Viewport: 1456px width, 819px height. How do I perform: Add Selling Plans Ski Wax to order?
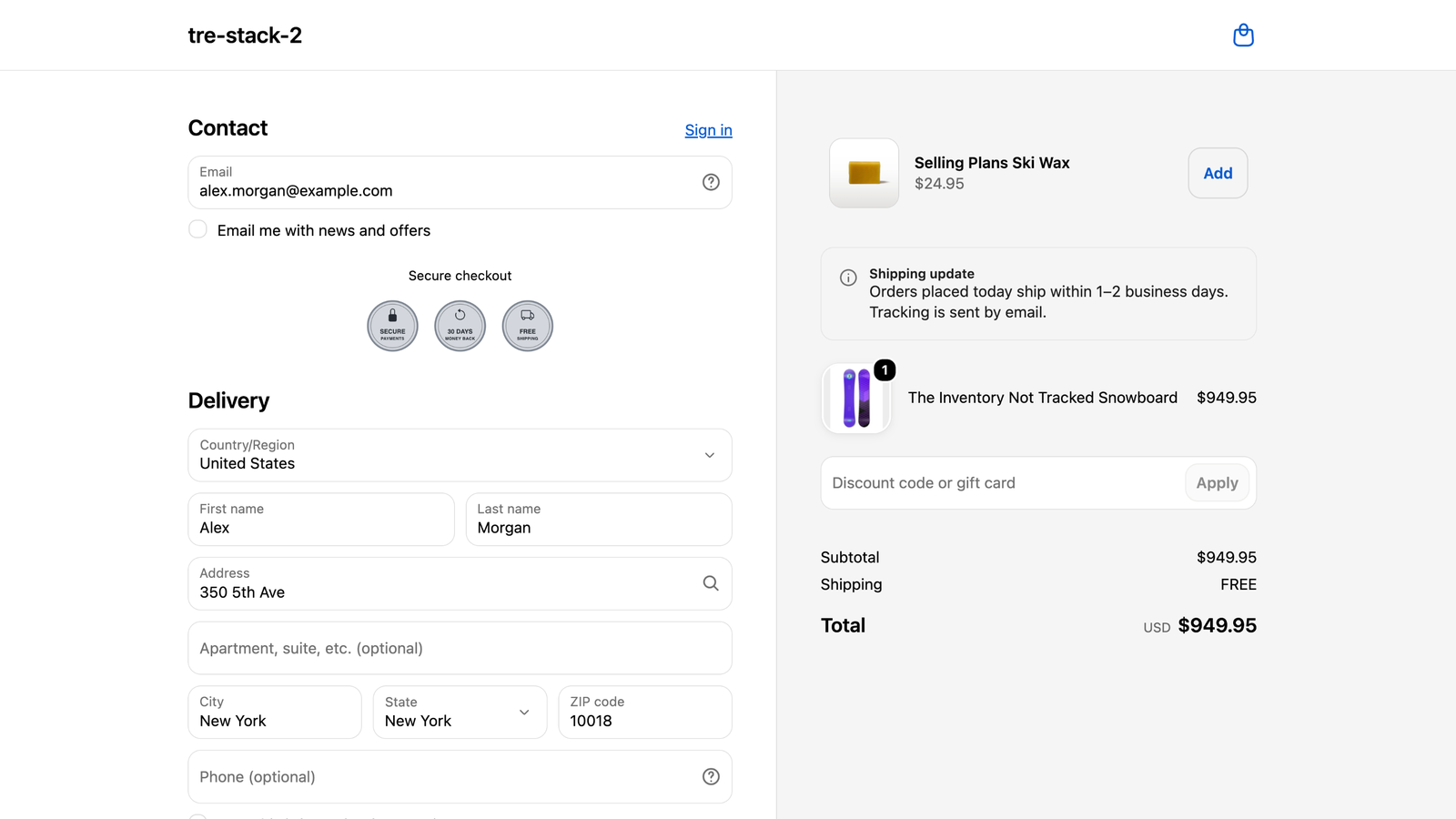[x=1218, y=173]
